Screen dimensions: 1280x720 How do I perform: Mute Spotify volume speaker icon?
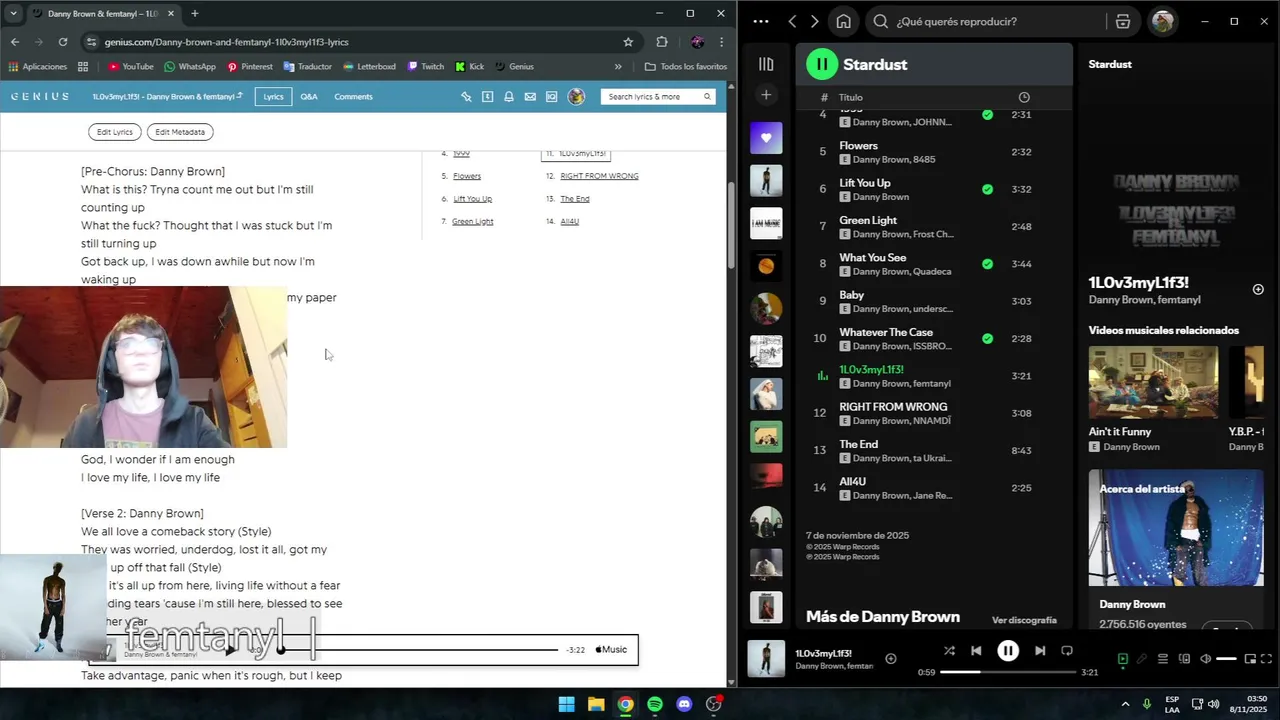pos(1205,659)
